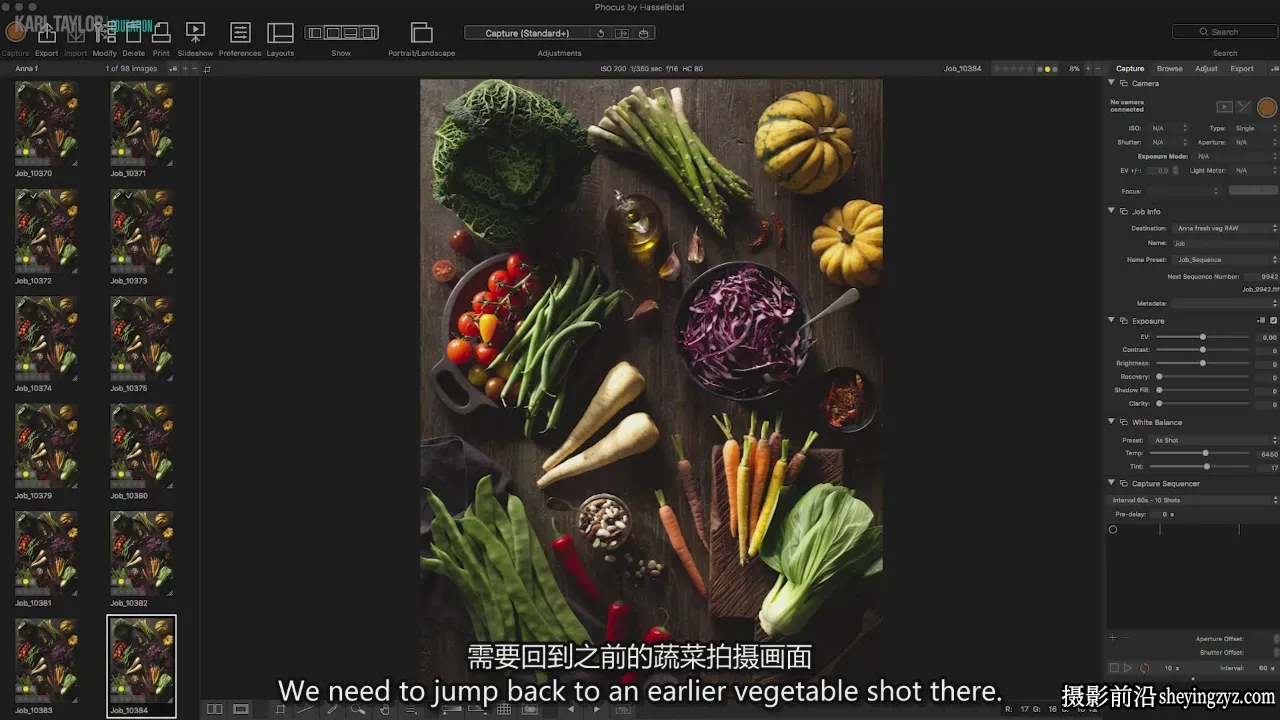Open the Name Preset dropdown
This screenshot has width=1280, height=720.
point(1224,259)
